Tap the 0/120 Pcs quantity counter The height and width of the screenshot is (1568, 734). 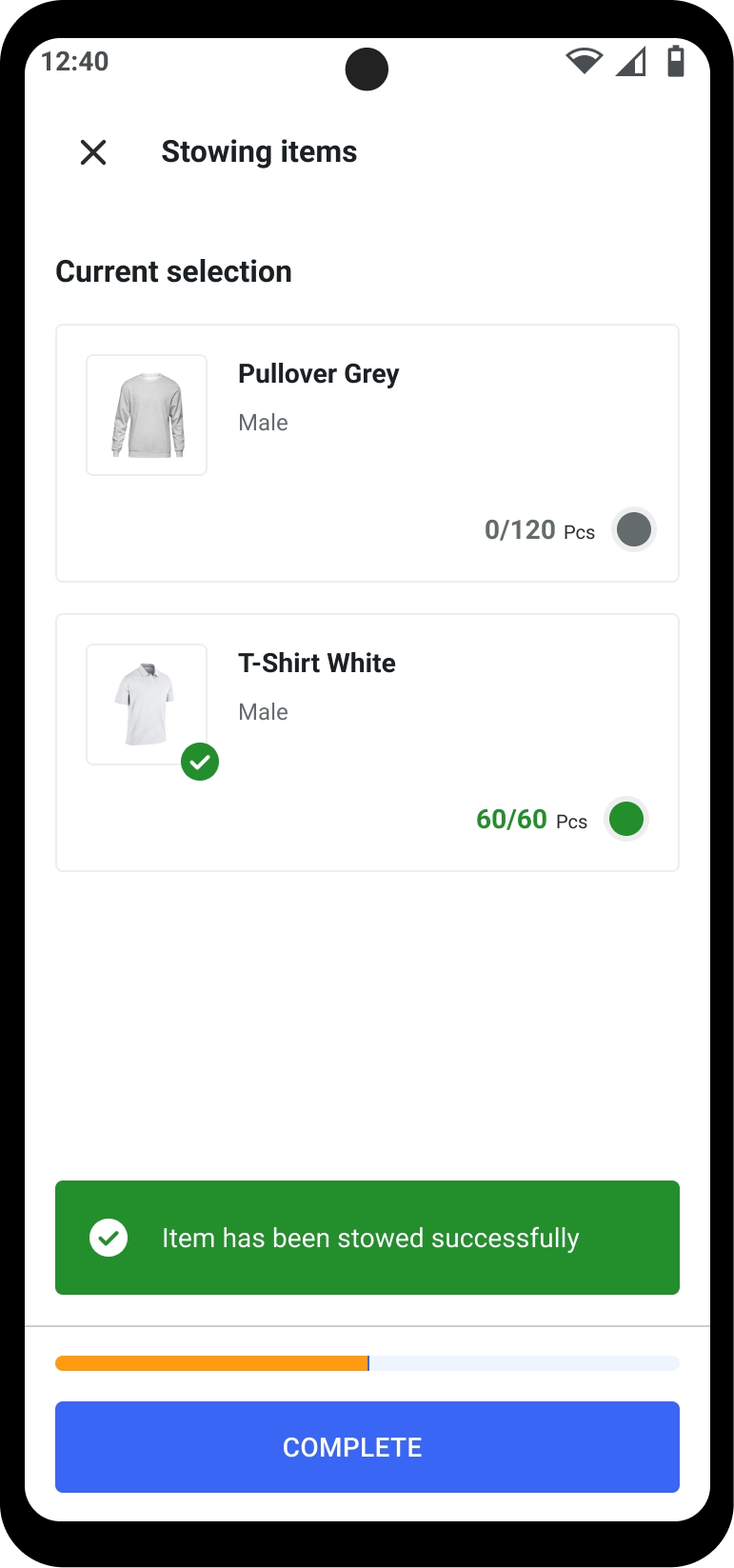coord(539,530)
